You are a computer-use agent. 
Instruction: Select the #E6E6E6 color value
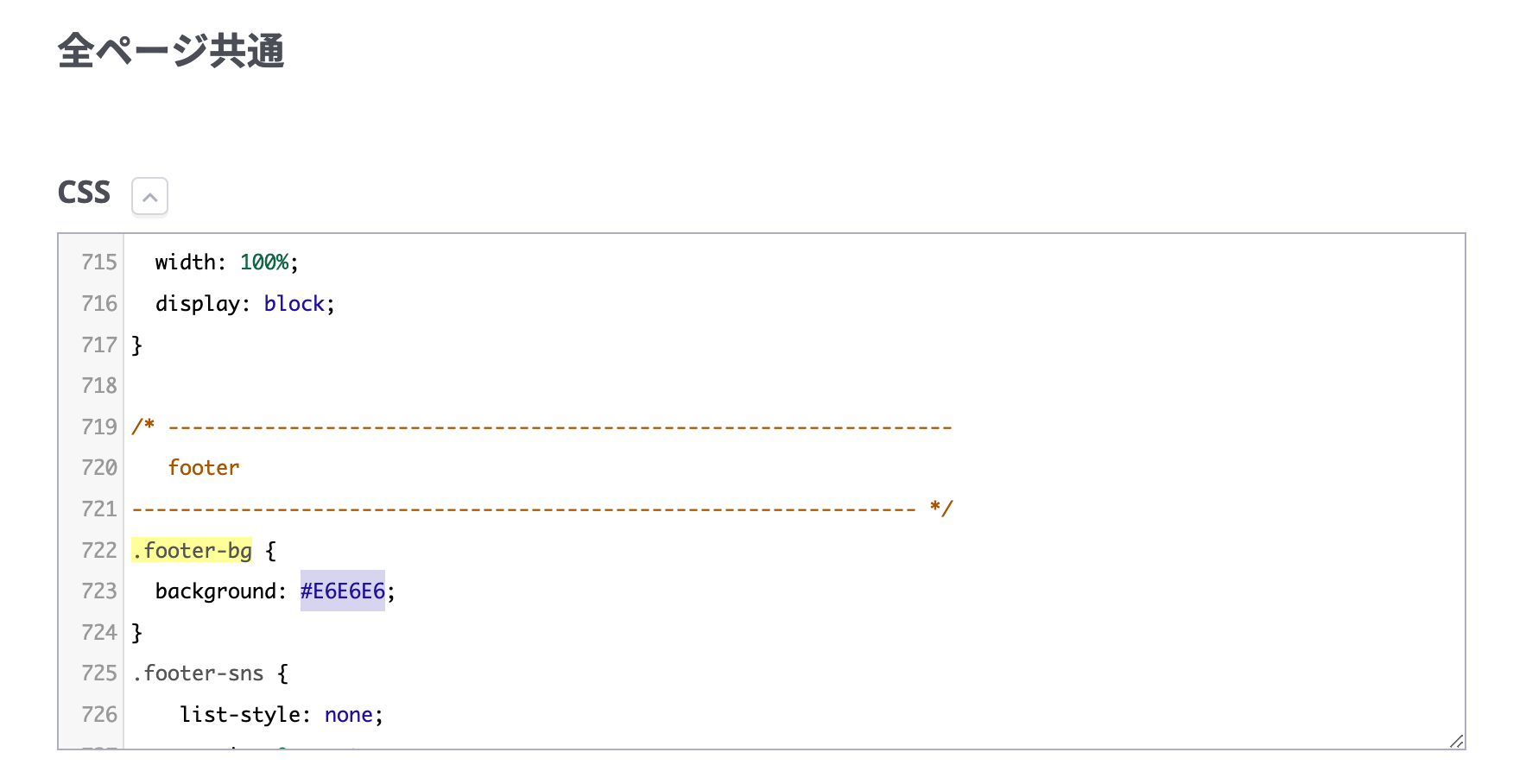pos(343,591)
